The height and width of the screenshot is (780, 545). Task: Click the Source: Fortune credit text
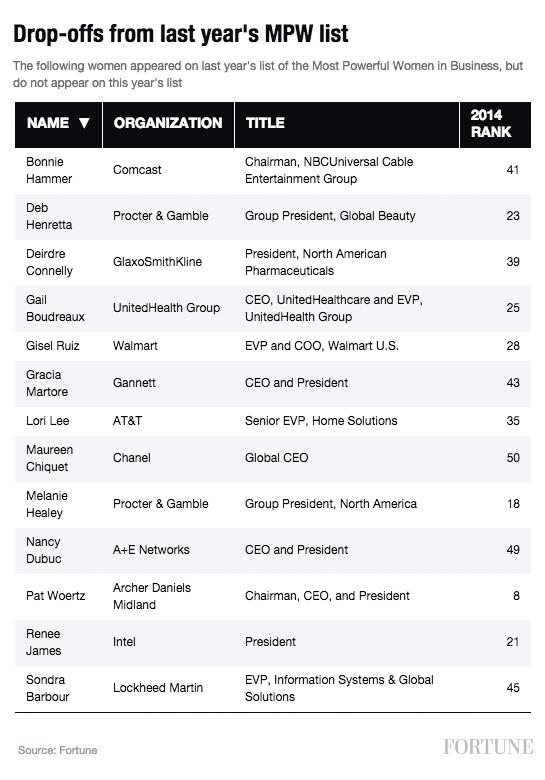(x=58, y=750)
